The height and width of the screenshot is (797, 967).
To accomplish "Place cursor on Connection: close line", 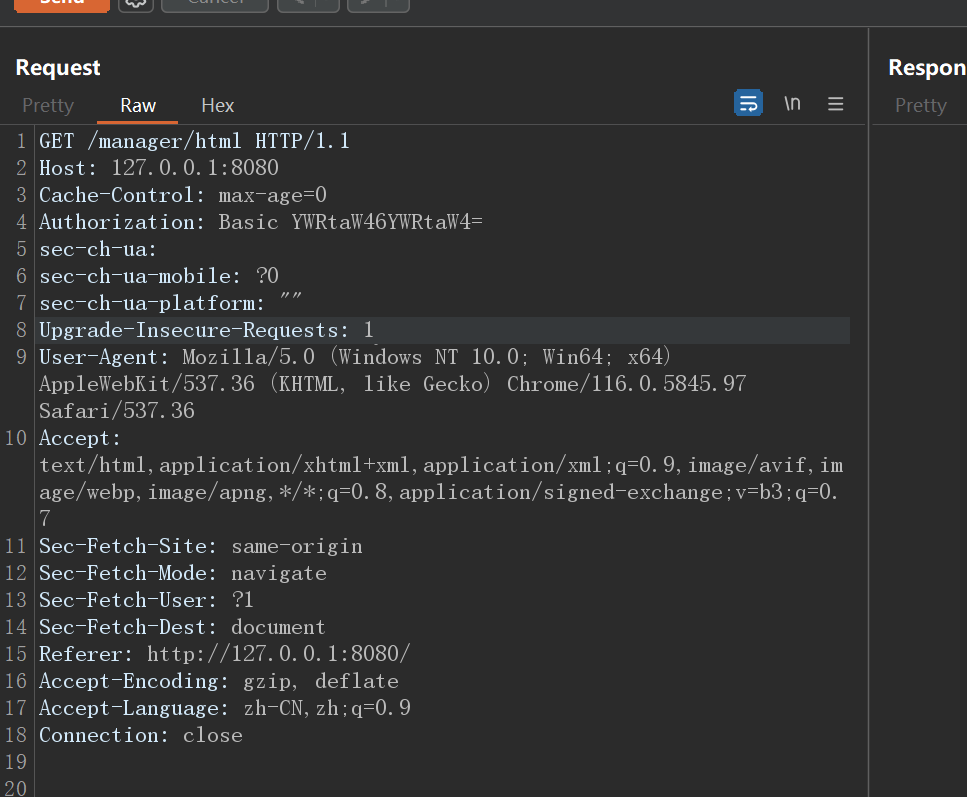I will tap(140, 735).
